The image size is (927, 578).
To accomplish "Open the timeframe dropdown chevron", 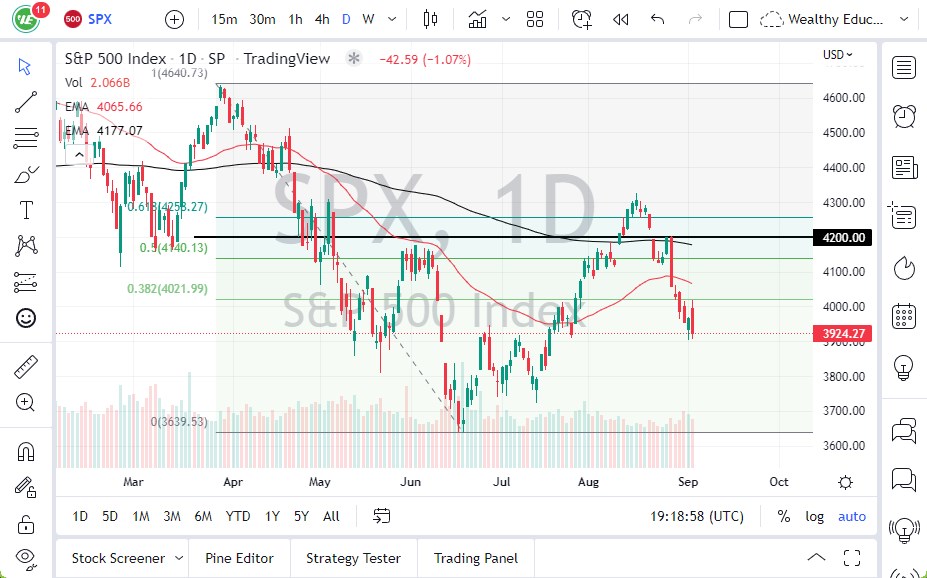I will (x=391, y=19).
